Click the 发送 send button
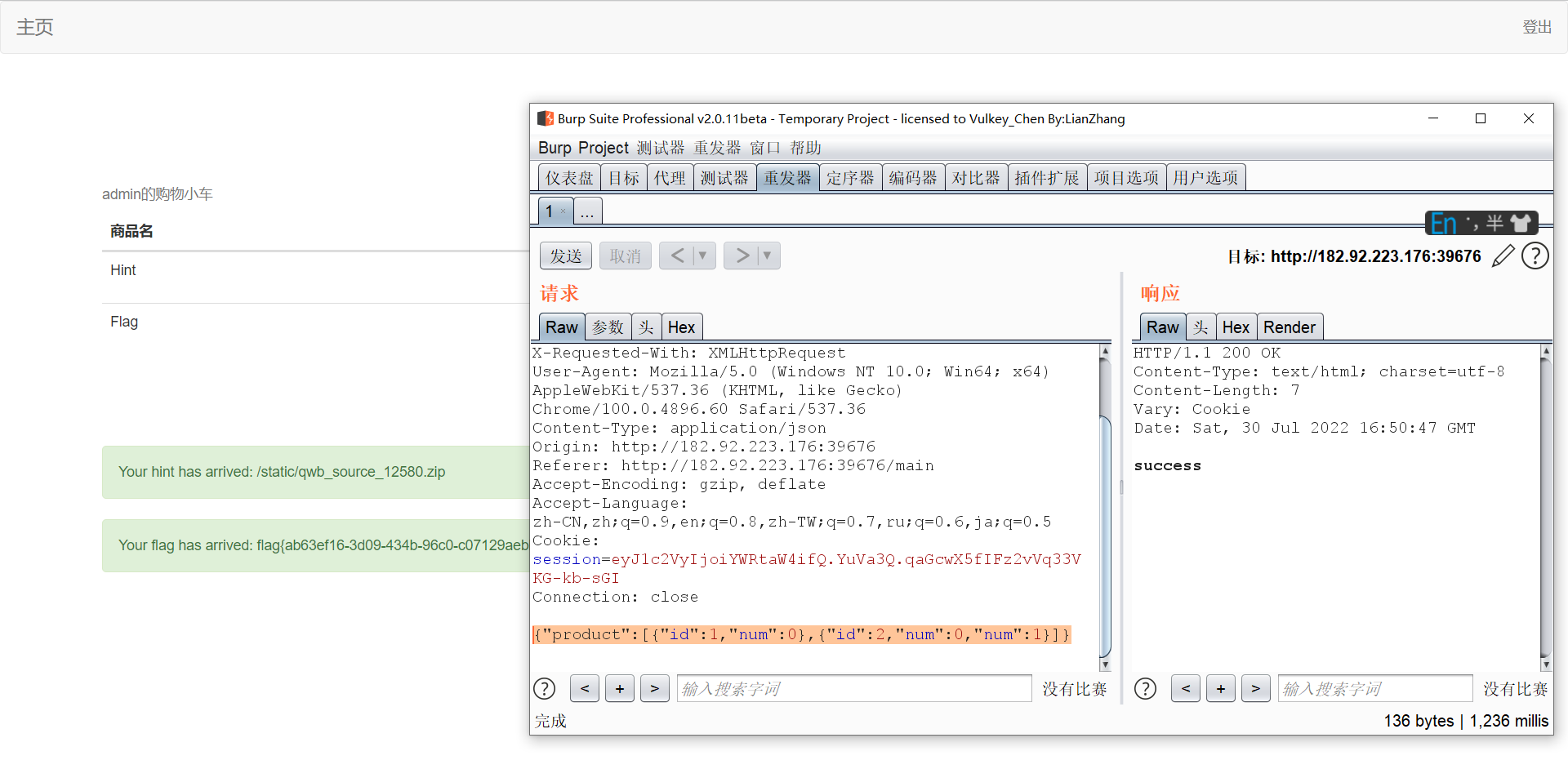This screenshot has height=769, width=1568. (x=566, y=256)
